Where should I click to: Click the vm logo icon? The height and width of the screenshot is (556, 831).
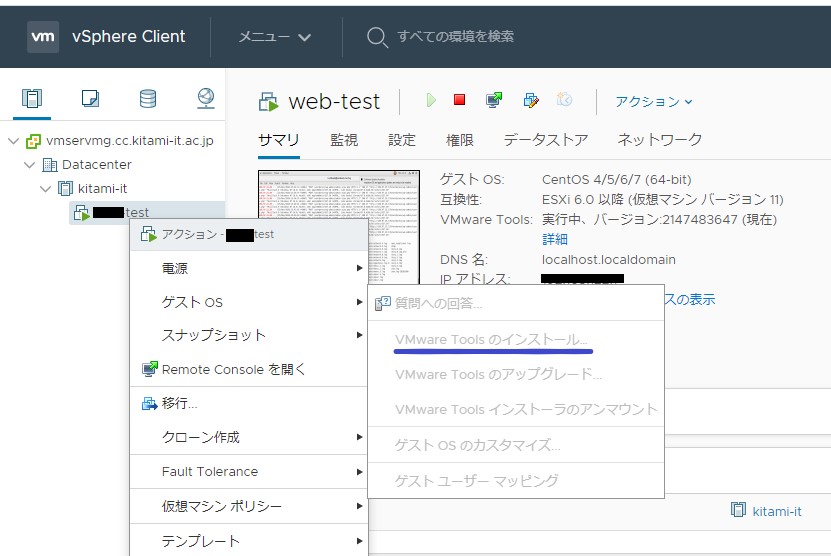tap(43, 37)
